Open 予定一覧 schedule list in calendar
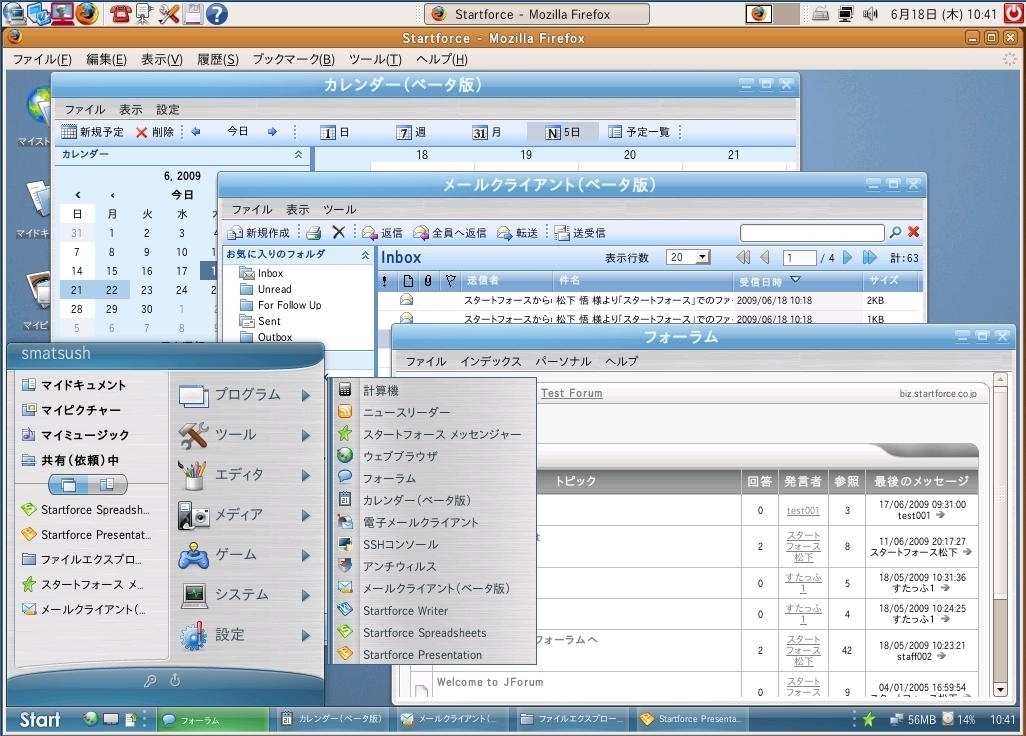This screenshot has width=1026, height=736. pos(639,132)
